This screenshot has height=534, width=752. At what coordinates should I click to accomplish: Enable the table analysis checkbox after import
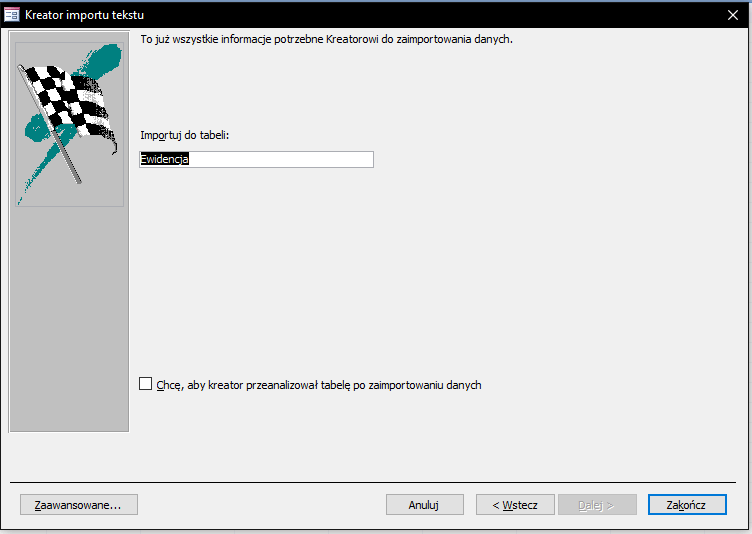tap(145, 384)
